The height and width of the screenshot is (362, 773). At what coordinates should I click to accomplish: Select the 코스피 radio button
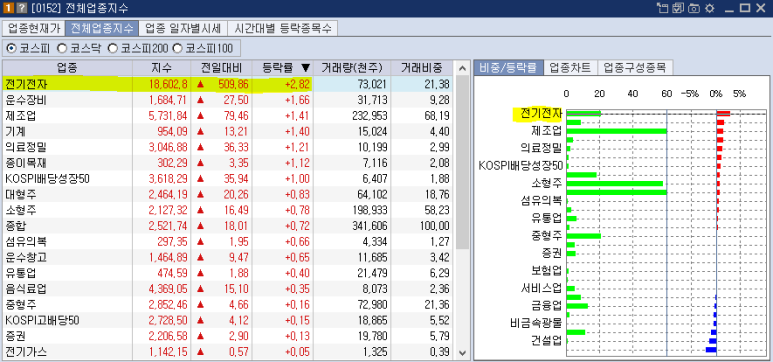[10, 48]
